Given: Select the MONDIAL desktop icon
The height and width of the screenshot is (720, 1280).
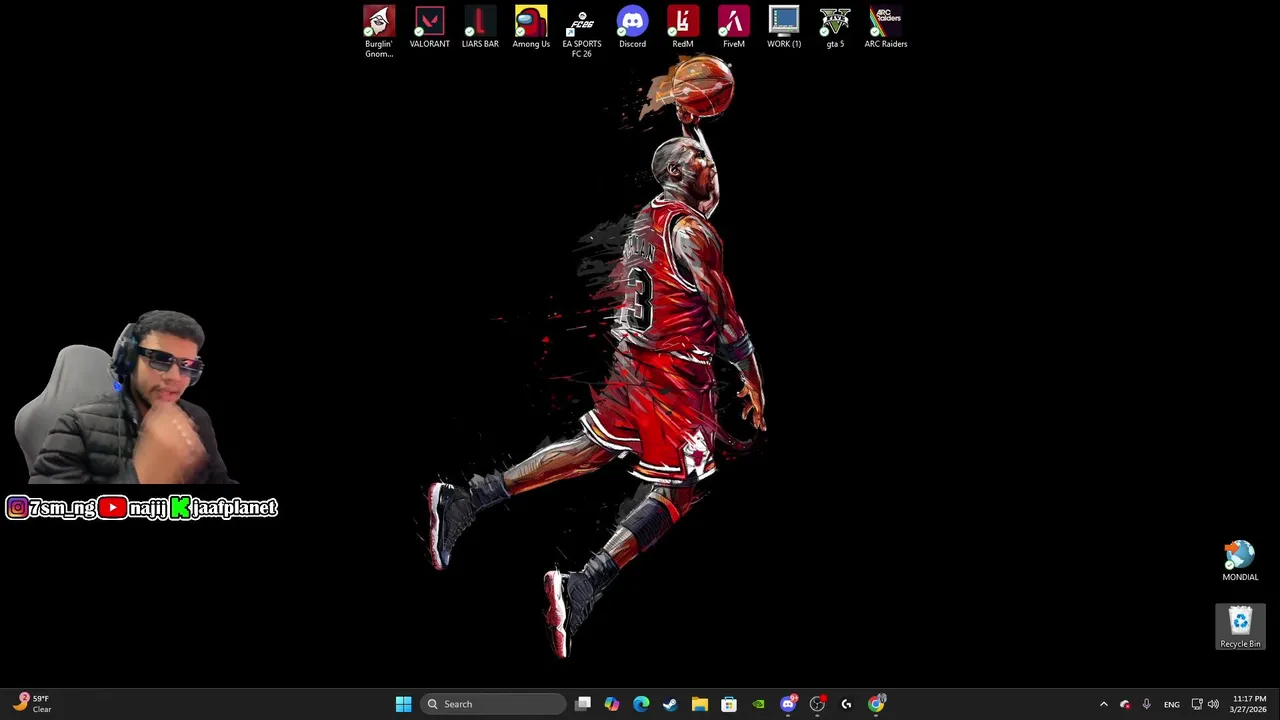Looking at the screenshot, I should (1240, 561).
